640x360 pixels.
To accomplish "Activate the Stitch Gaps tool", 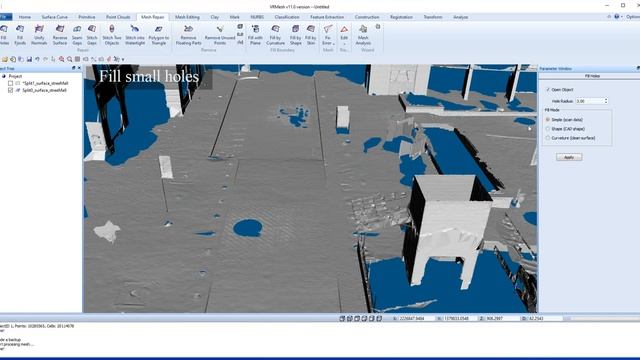I will click(92, 35).
